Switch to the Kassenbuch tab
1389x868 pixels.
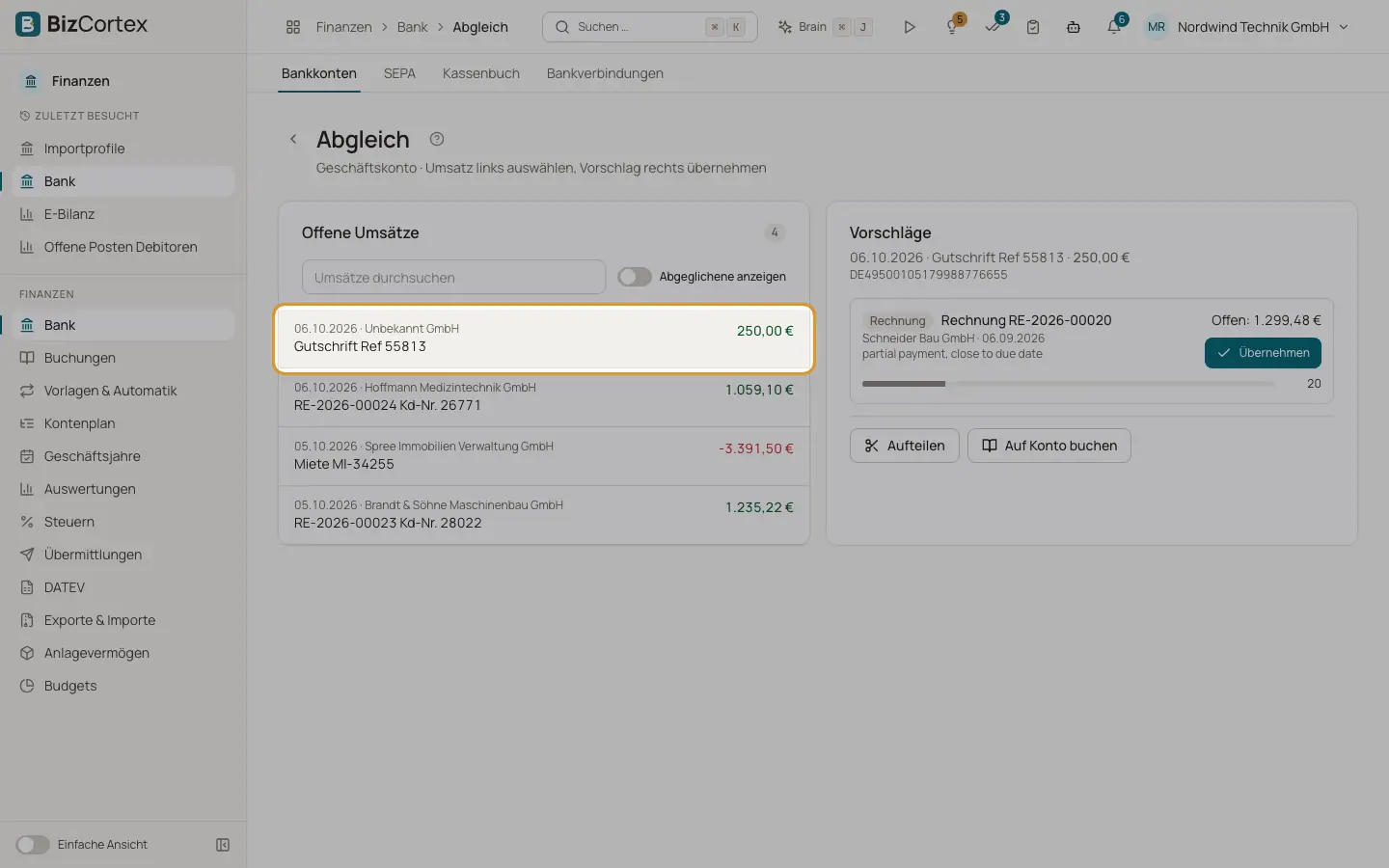point(481,73)
